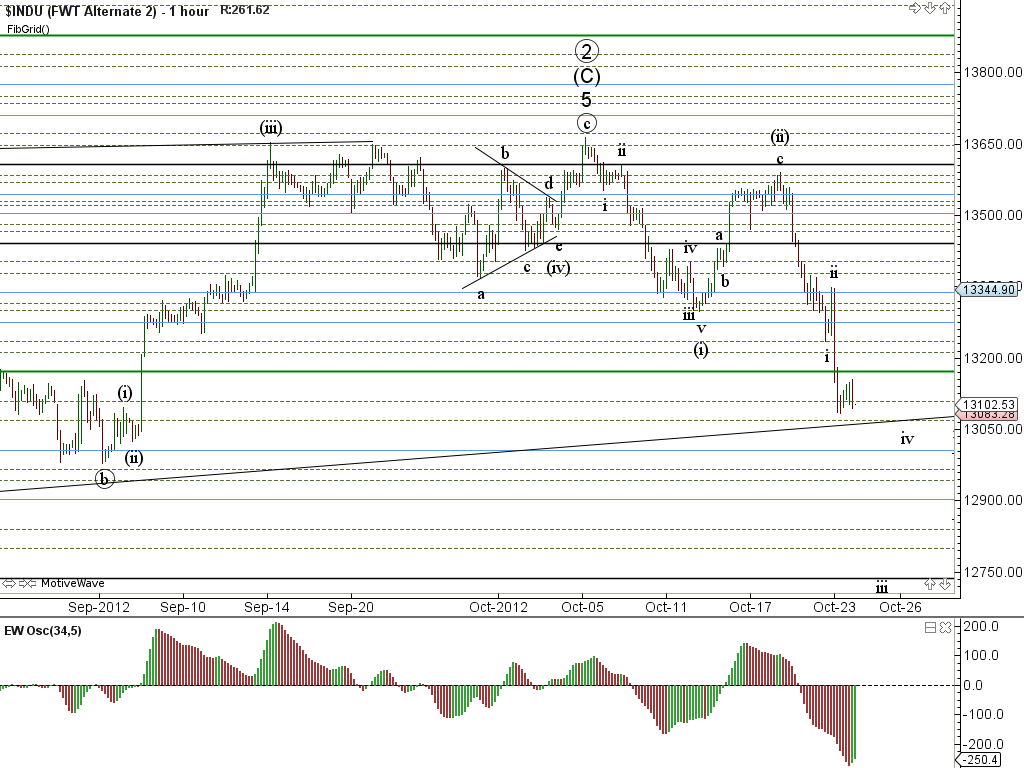Select the (C) wave label

pyautogui.click(x=587, y=76)
